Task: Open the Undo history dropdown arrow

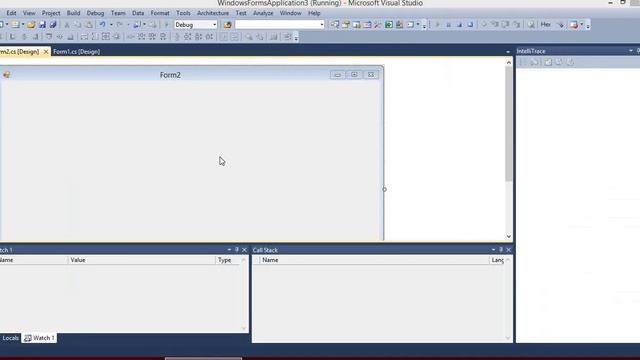Action: pos(111,25)
